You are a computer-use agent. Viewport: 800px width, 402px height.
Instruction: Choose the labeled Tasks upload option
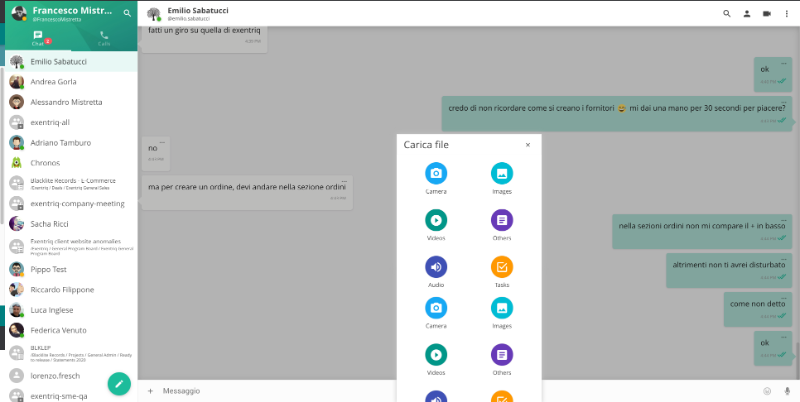tap(502, 268)
